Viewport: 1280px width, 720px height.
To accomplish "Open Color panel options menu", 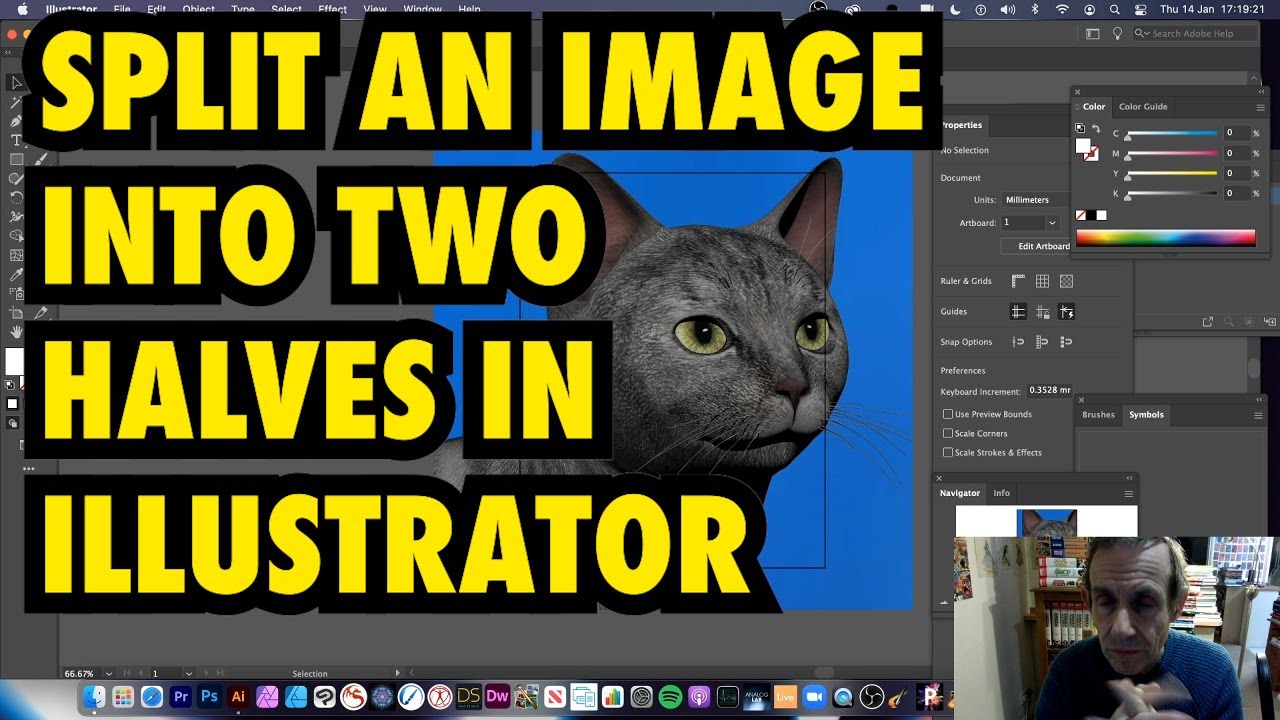I will [x=1261, y=107].
